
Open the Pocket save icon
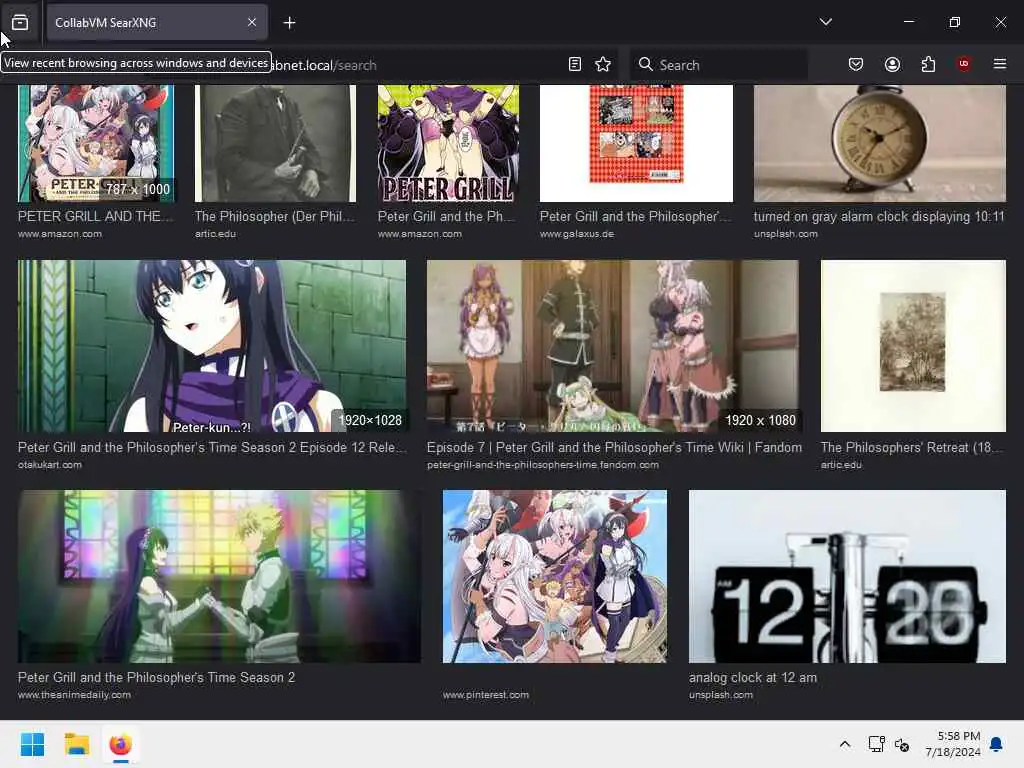tap(856, 64)
